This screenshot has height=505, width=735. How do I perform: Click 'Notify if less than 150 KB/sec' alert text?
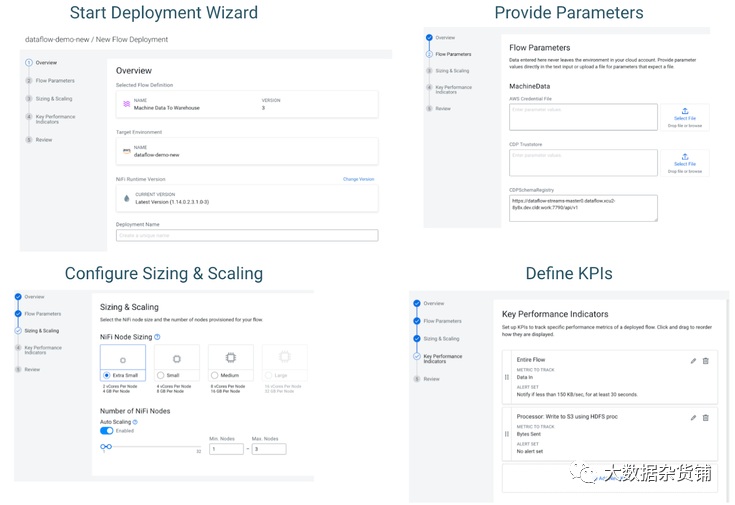577,394
